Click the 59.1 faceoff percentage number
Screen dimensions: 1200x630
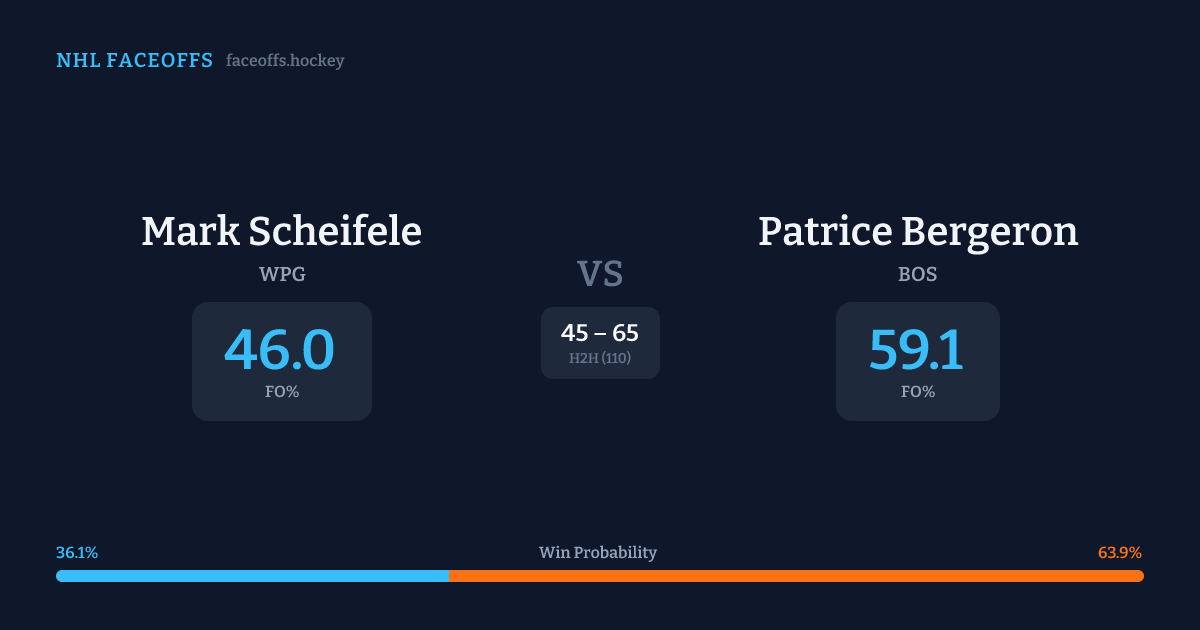tap(916, 350)
